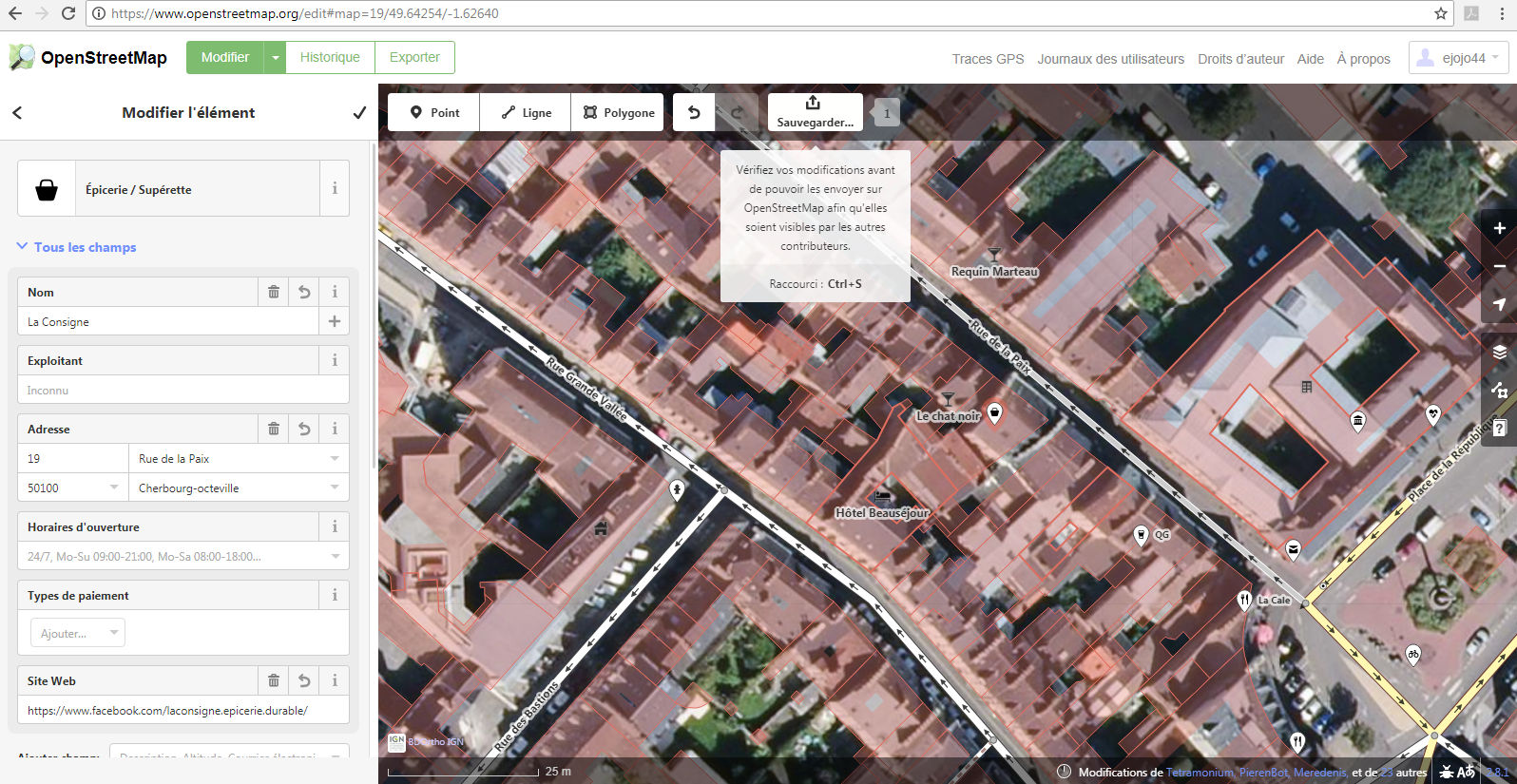Screen dimensions: 1517x784
Task: Add a Point to the map
Action: pyautogui.click(x=433, y=112)
